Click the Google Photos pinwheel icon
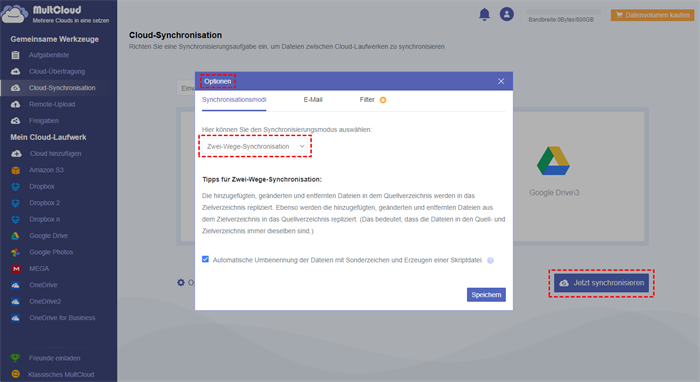Image resolution: width=700 pixels, height=382 pixels. [x=16, y=252]
